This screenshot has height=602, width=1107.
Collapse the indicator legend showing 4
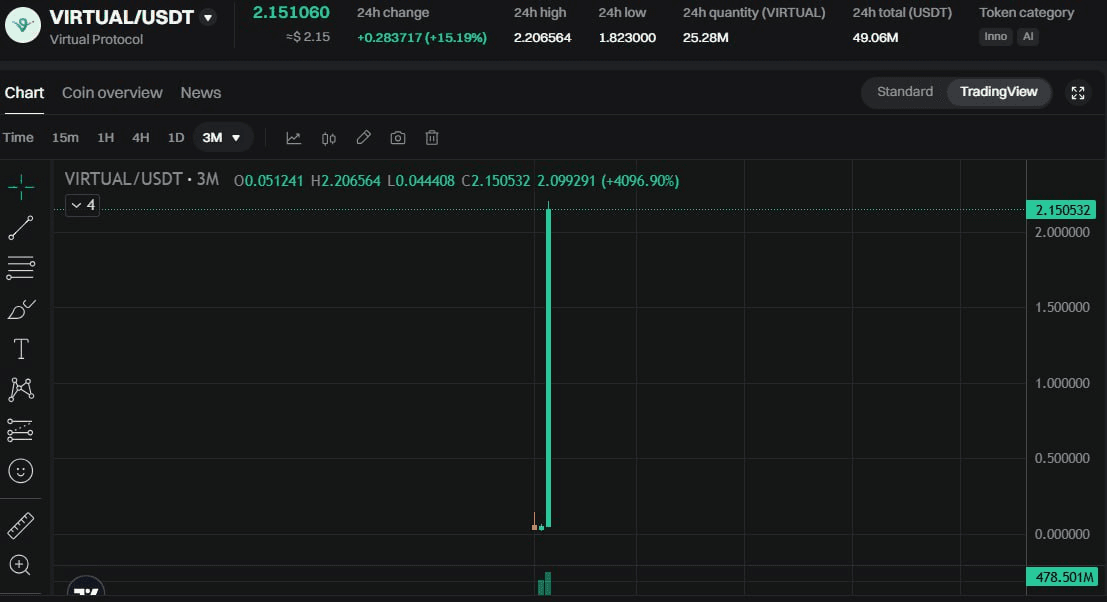[83, 205]
